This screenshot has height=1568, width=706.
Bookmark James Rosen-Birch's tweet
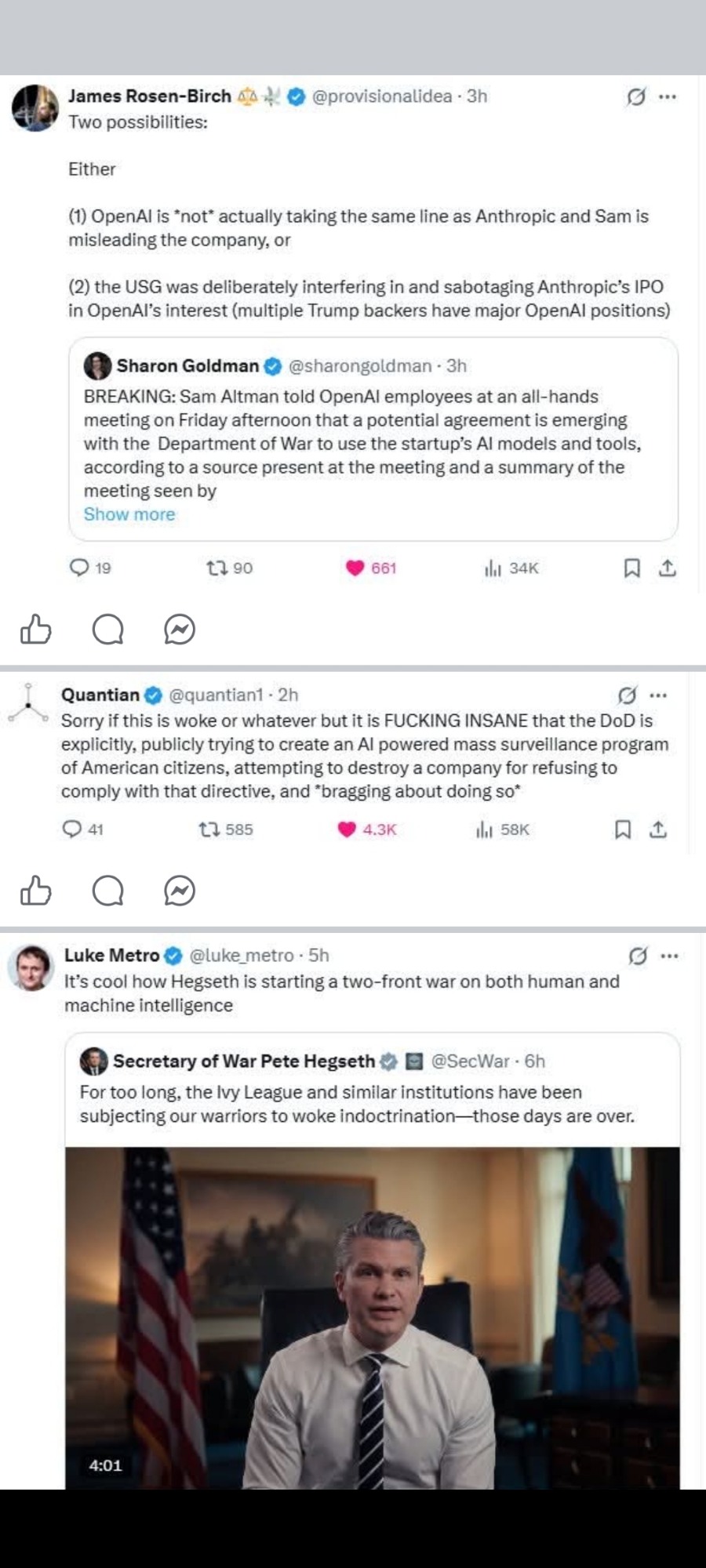(631, 568)
